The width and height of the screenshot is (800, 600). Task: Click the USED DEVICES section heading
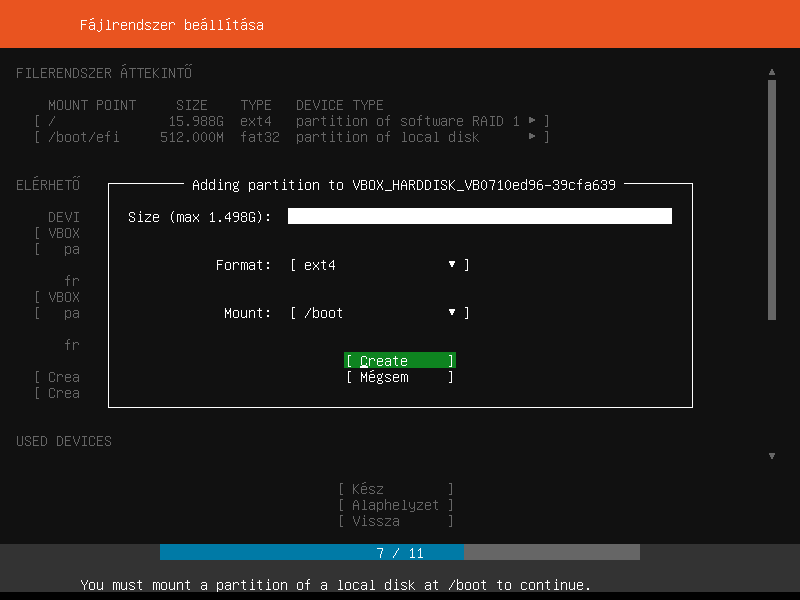point(64,441)
